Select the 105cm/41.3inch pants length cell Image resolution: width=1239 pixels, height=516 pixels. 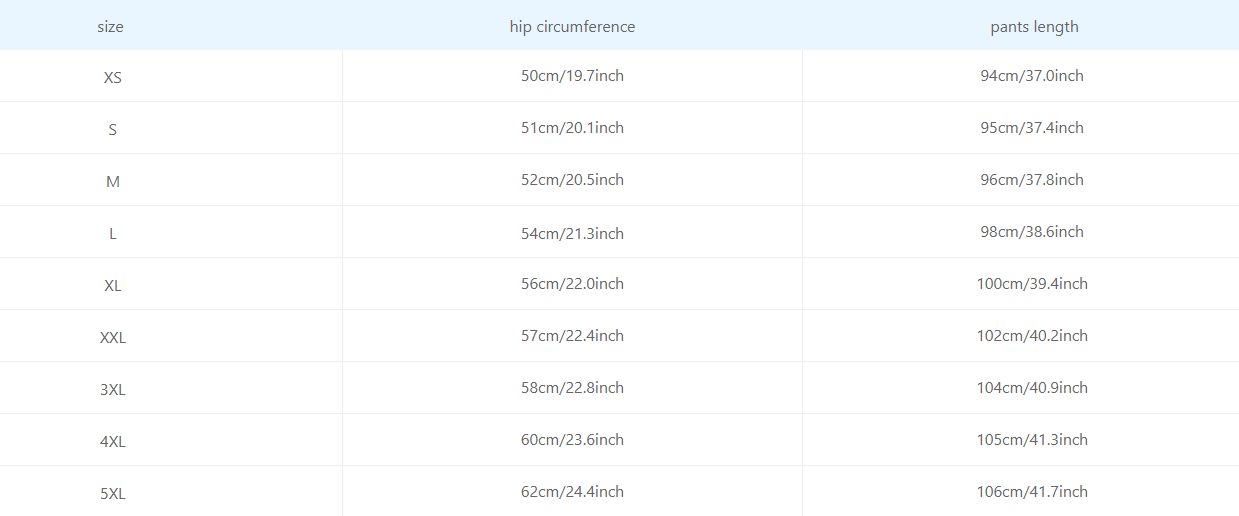coord(1032,440)
